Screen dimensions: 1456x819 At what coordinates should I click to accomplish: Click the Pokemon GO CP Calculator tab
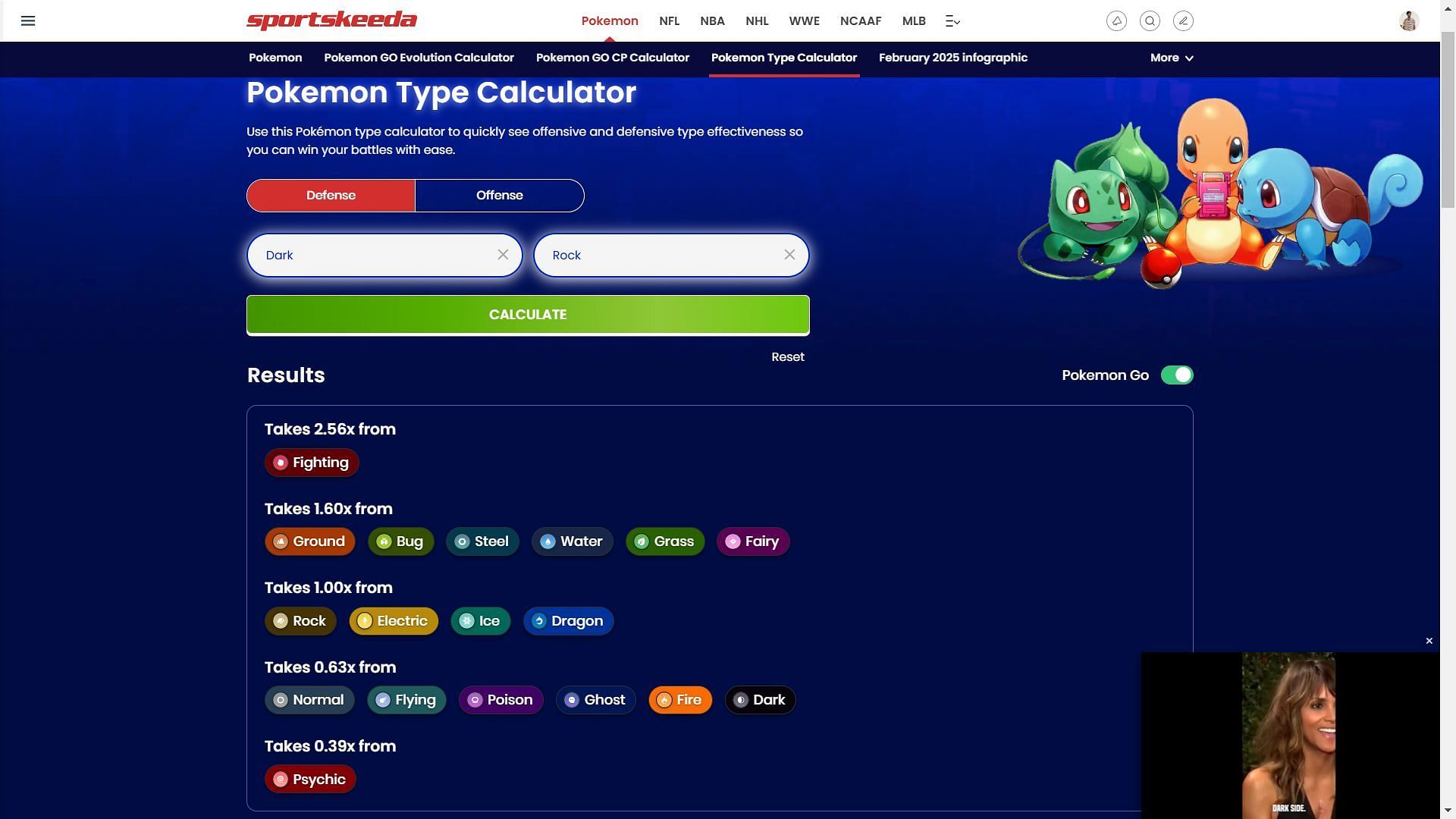(x=613, y=58)
